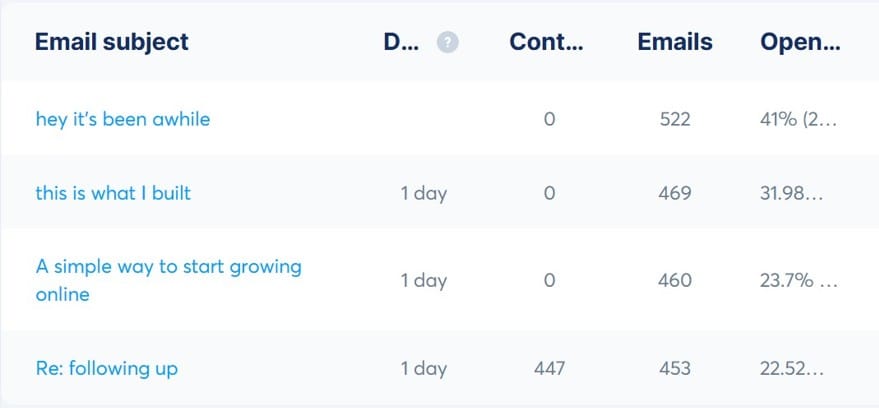
Task: Click the truncated "Open..." column header
Action: point(800,42)
